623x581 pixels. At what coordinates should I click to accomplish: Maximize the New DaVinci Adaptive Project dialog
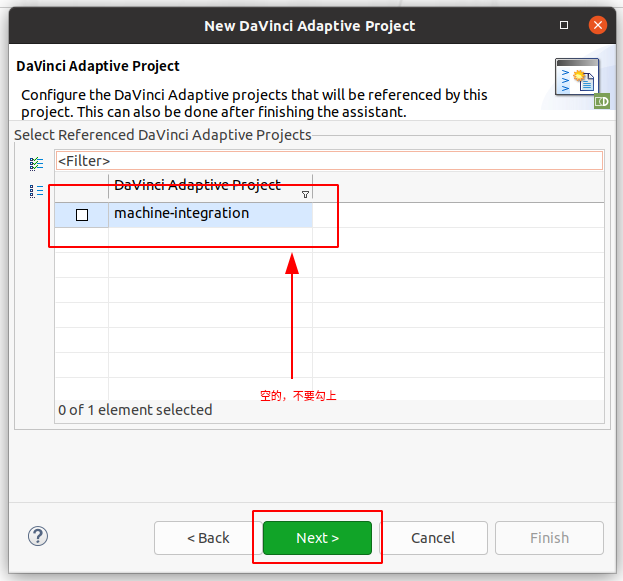563,25
